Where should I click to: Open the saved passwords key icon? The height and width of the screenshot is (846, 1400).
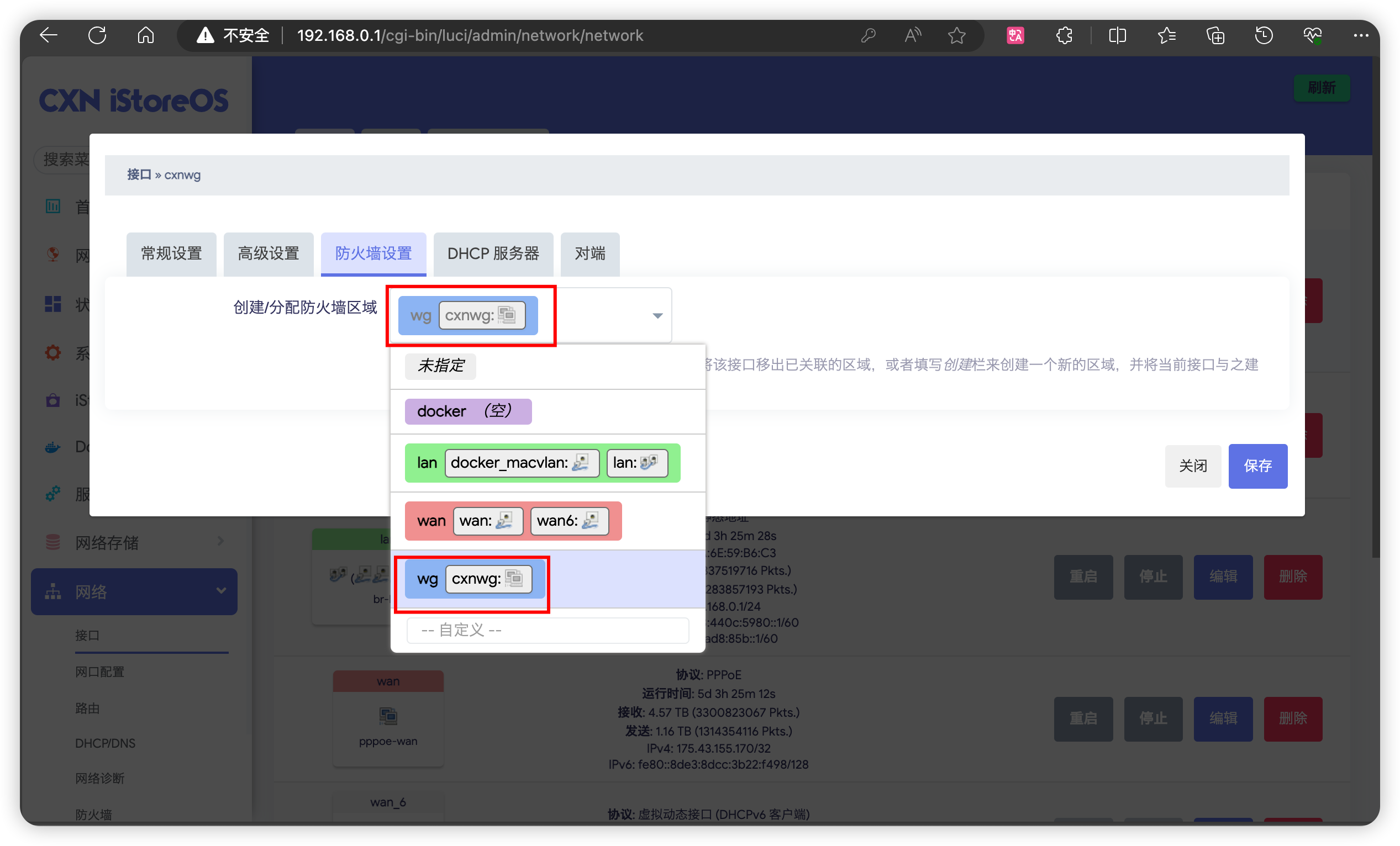(867, 36)
